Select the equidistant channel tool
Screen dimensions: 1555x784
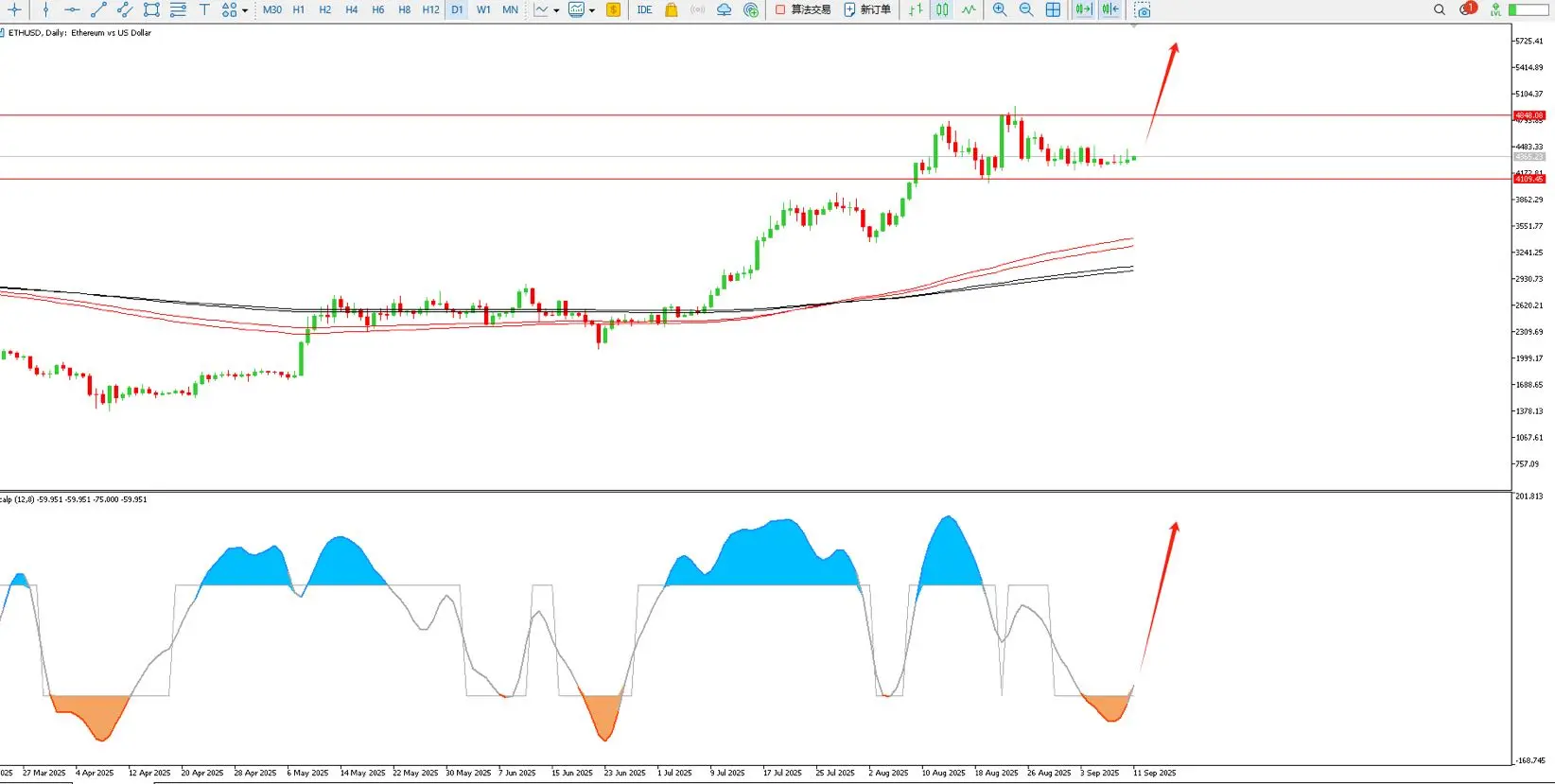click(x=125, y=9)
